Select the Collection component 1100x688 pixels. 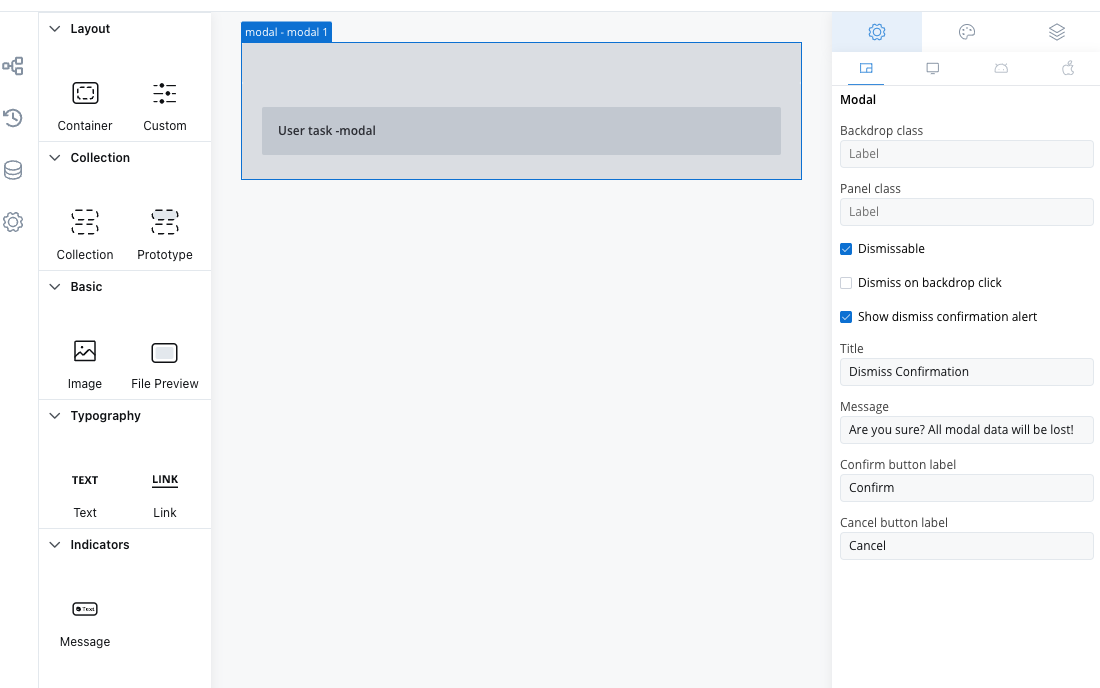coord(85,235)
